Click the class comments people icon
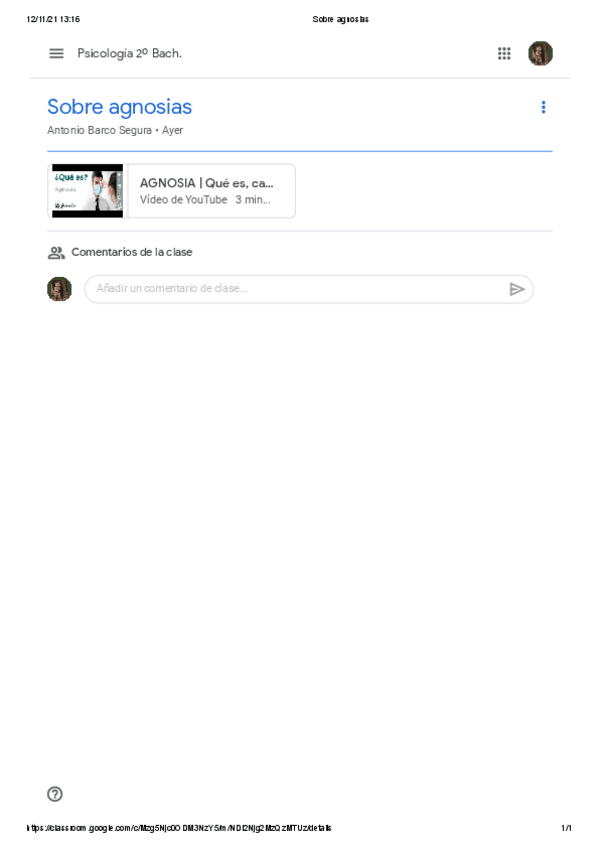Screen dimensions: 599x848 click(56, 253)
